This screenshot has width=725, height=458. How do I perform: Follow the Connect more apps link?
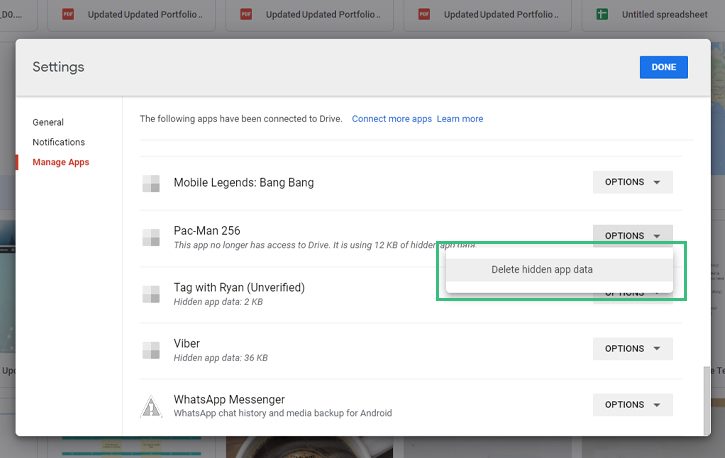click(x=392, y=119)
